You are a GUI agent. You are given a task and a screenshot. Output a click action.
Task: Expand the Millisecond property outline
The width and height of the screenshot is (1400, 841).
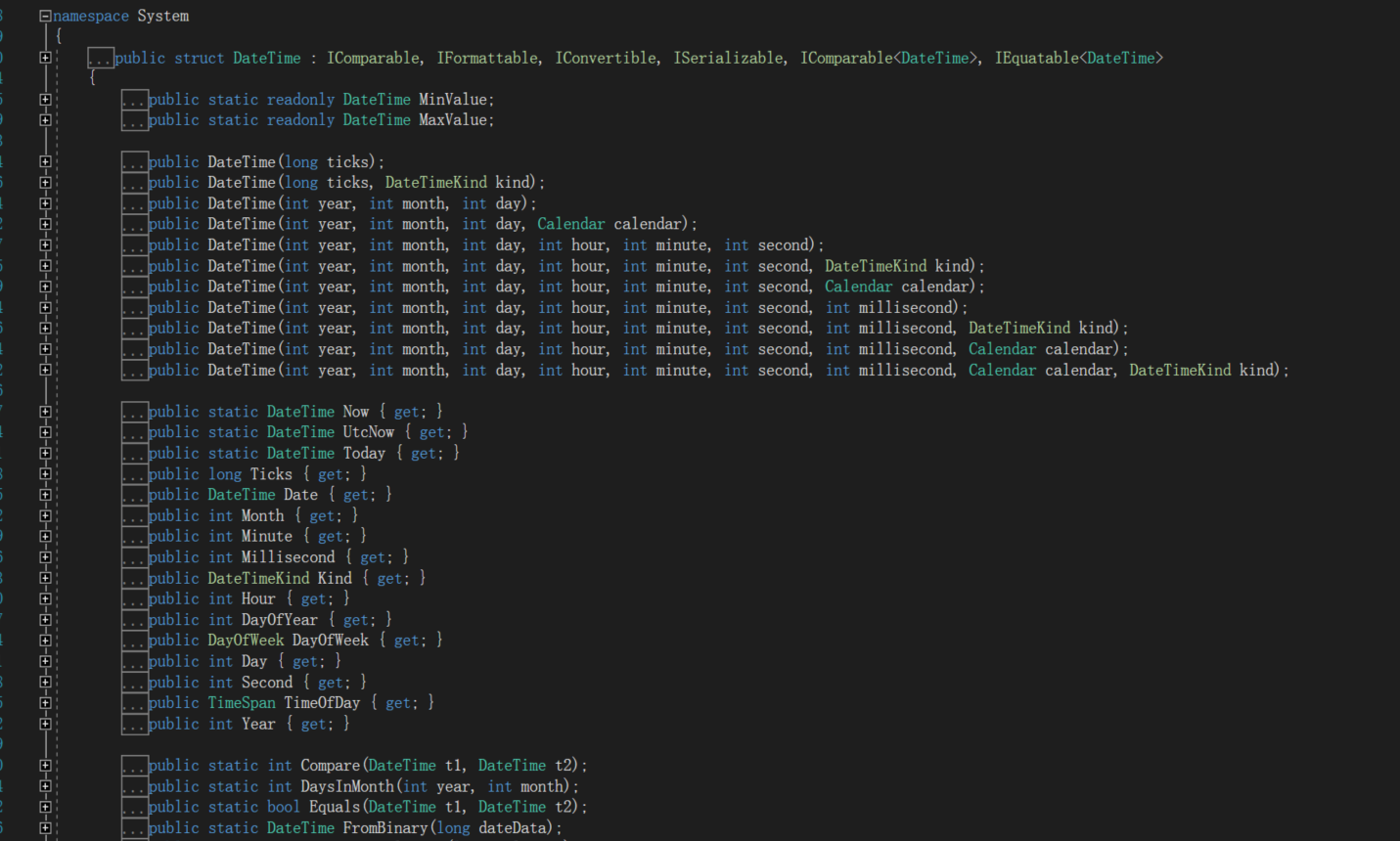45,557
